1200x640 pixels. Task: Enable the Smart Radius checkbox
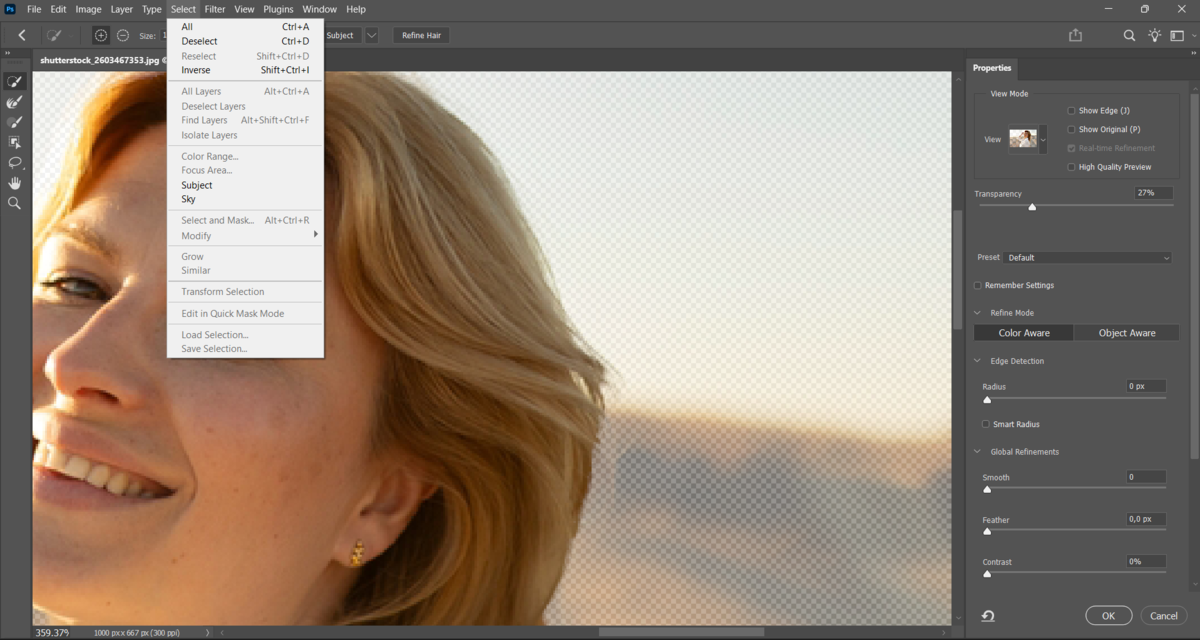[986, 424]
